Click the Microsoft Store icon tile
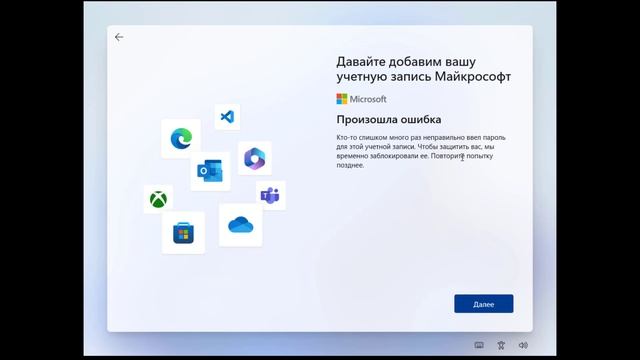 (x=183, y=233)
